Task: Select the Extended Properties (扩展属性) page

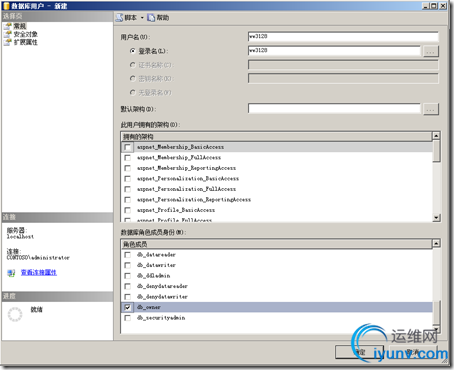Action: pyautogui.click(x=25, y=42)
